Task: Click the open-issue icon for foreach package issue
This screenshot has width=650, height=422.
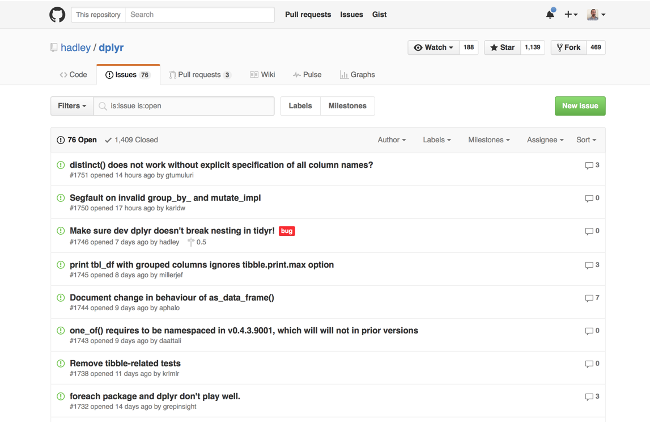Action: click(61, 396)
